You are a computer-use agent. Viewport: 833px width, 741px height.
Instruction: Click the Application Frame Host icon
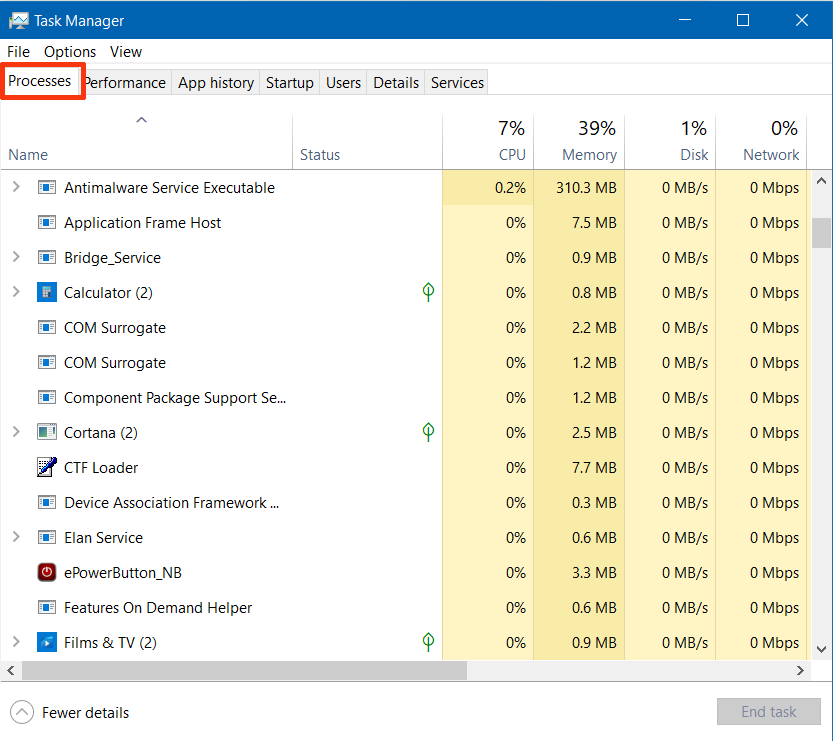pos(47,223)
